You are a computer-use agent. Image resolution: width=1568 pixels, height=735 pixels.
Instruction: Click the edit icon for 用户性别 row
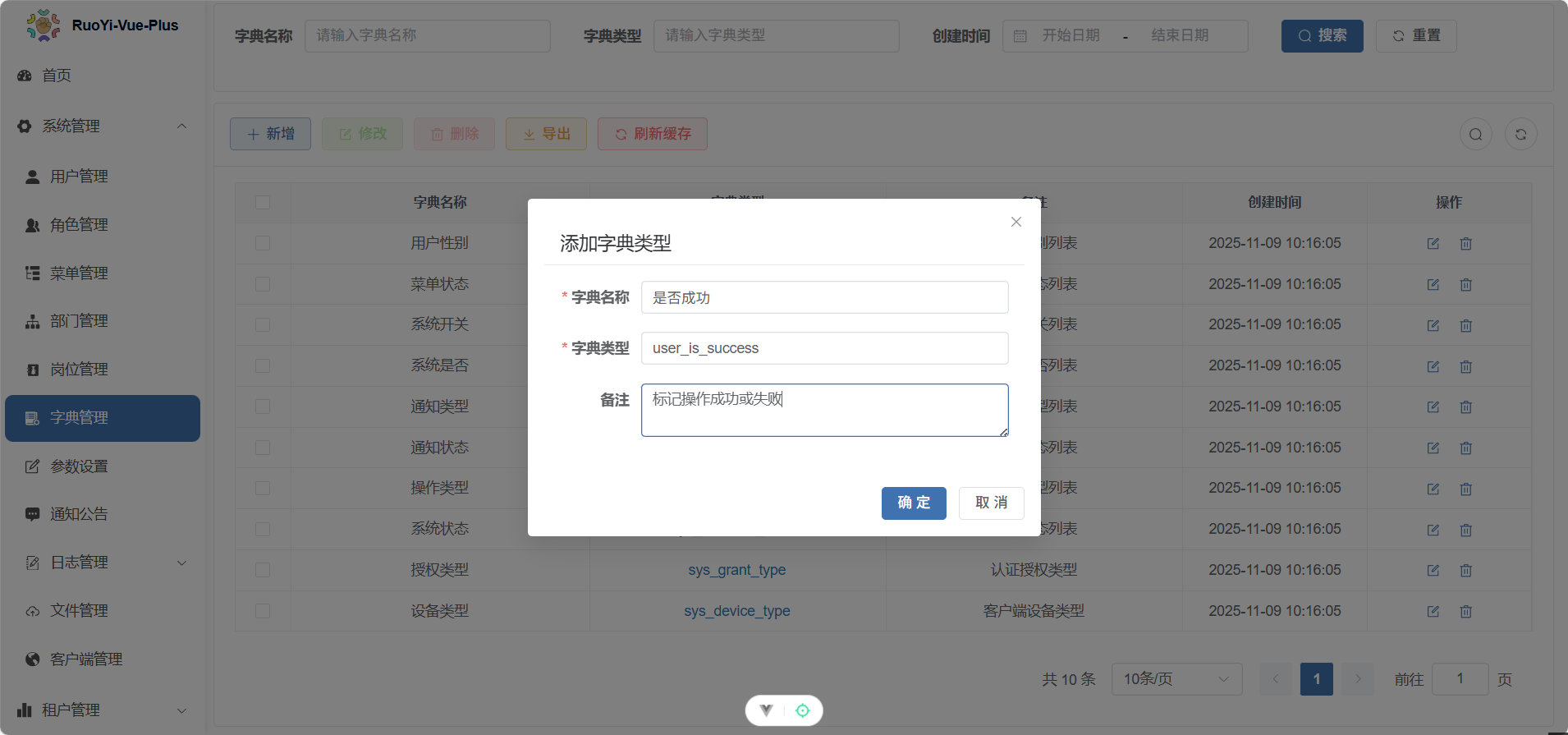1433,244
